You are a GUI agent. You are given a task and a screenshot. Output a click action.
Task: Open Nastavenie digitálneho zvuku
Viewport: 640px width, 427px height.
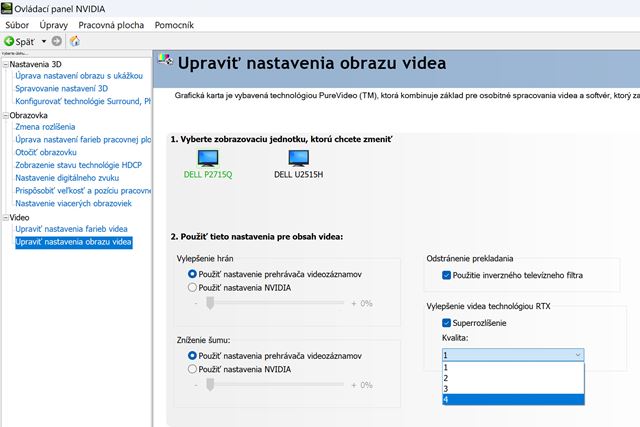point(67,178)
